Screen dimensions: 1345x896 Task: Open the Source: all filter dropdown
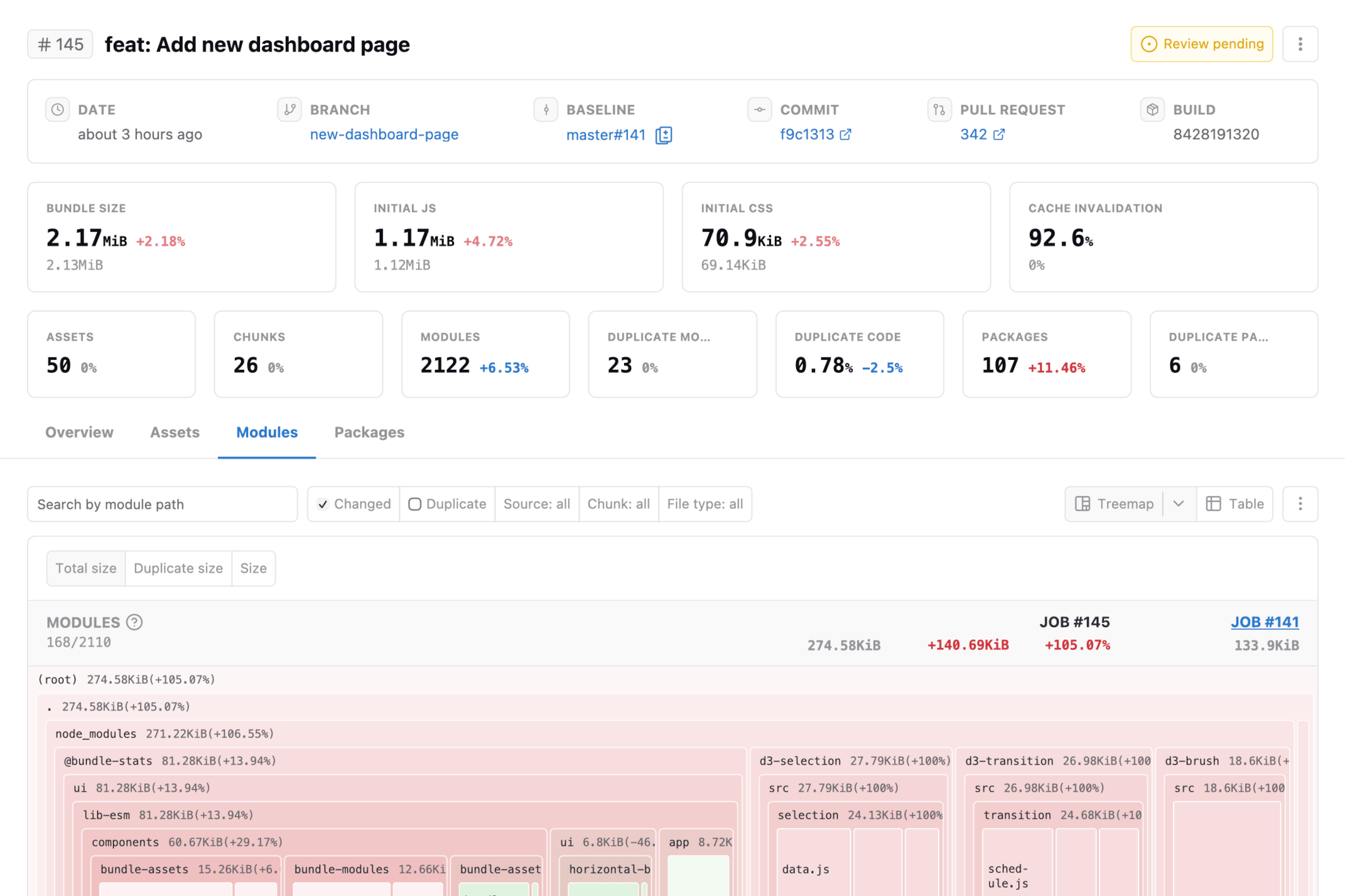point(537,504)
